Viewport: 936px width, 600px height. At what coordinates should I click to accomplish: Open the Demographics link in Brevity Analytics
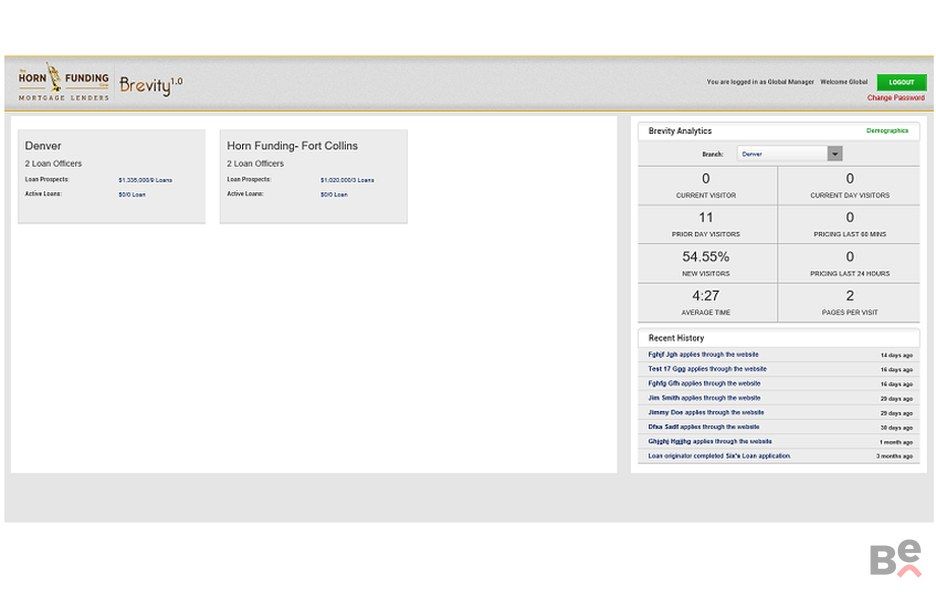tap(886, 131)
